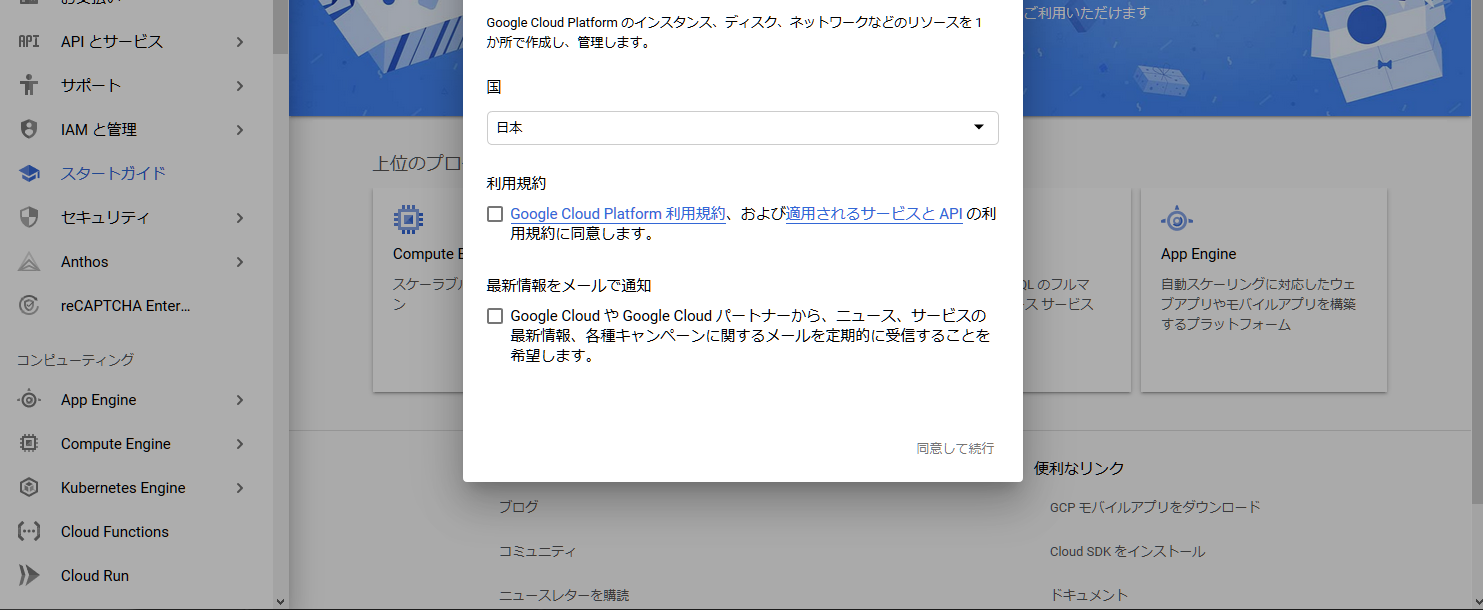
Task: Click the 同意して続行 button
Action: click(955, 449)
